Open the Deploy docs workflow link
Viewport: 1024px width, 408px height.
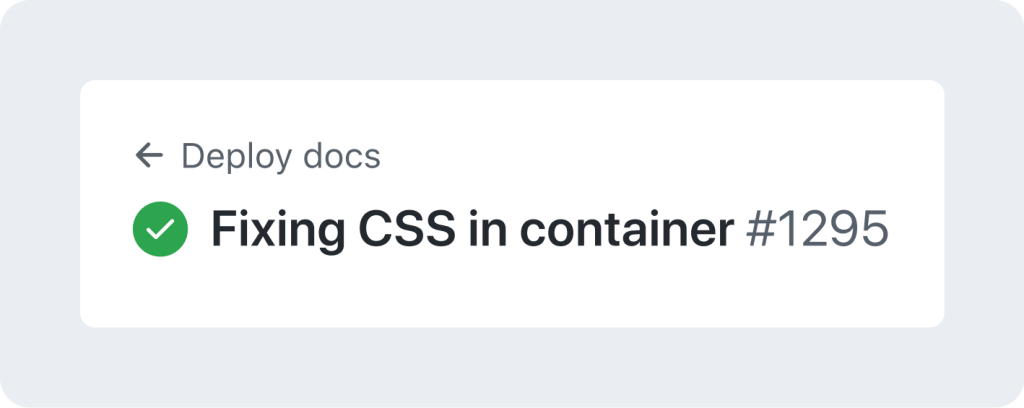coord(280,156)
